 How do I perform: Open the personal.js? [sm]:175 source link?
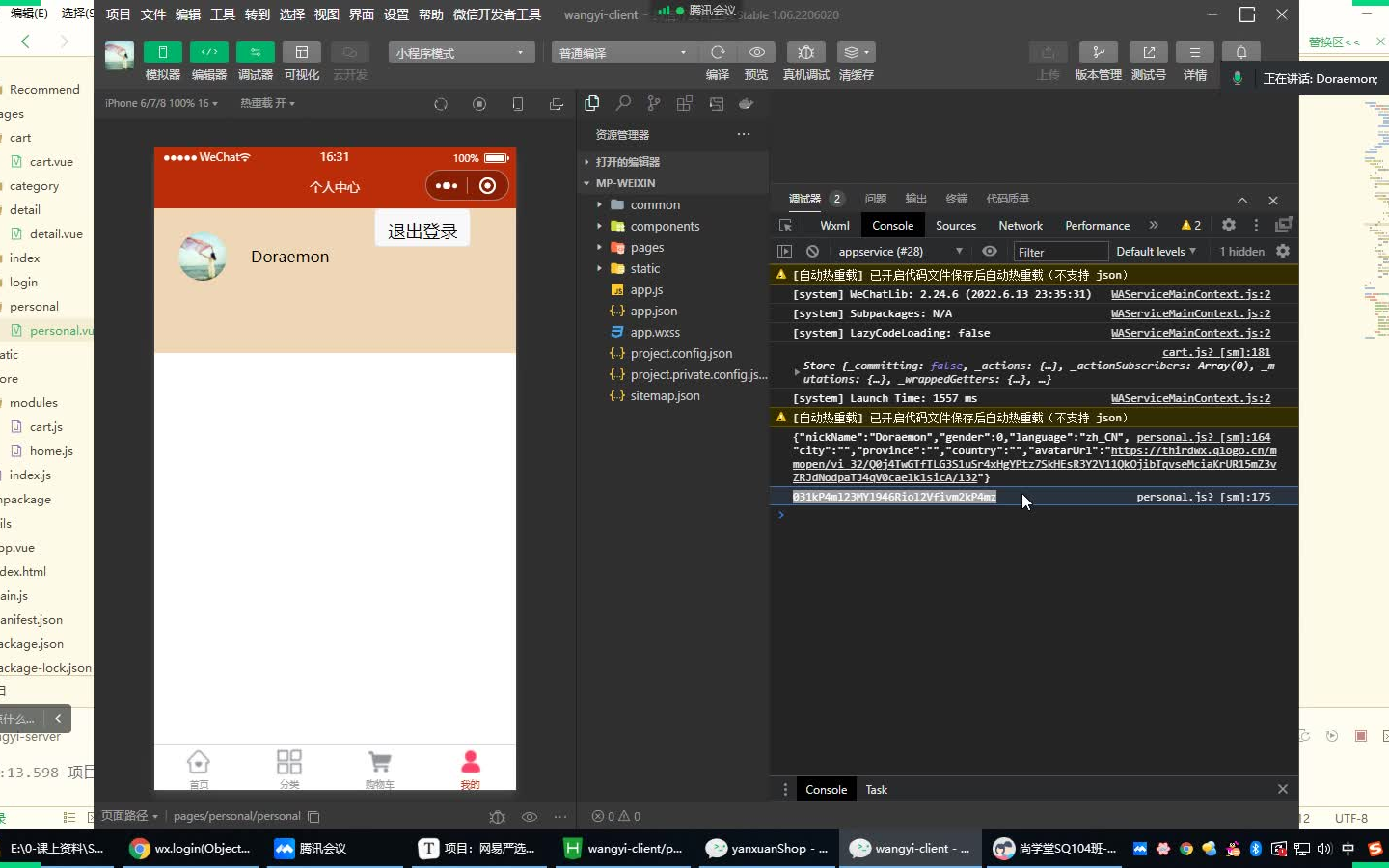coord(1204,497)
